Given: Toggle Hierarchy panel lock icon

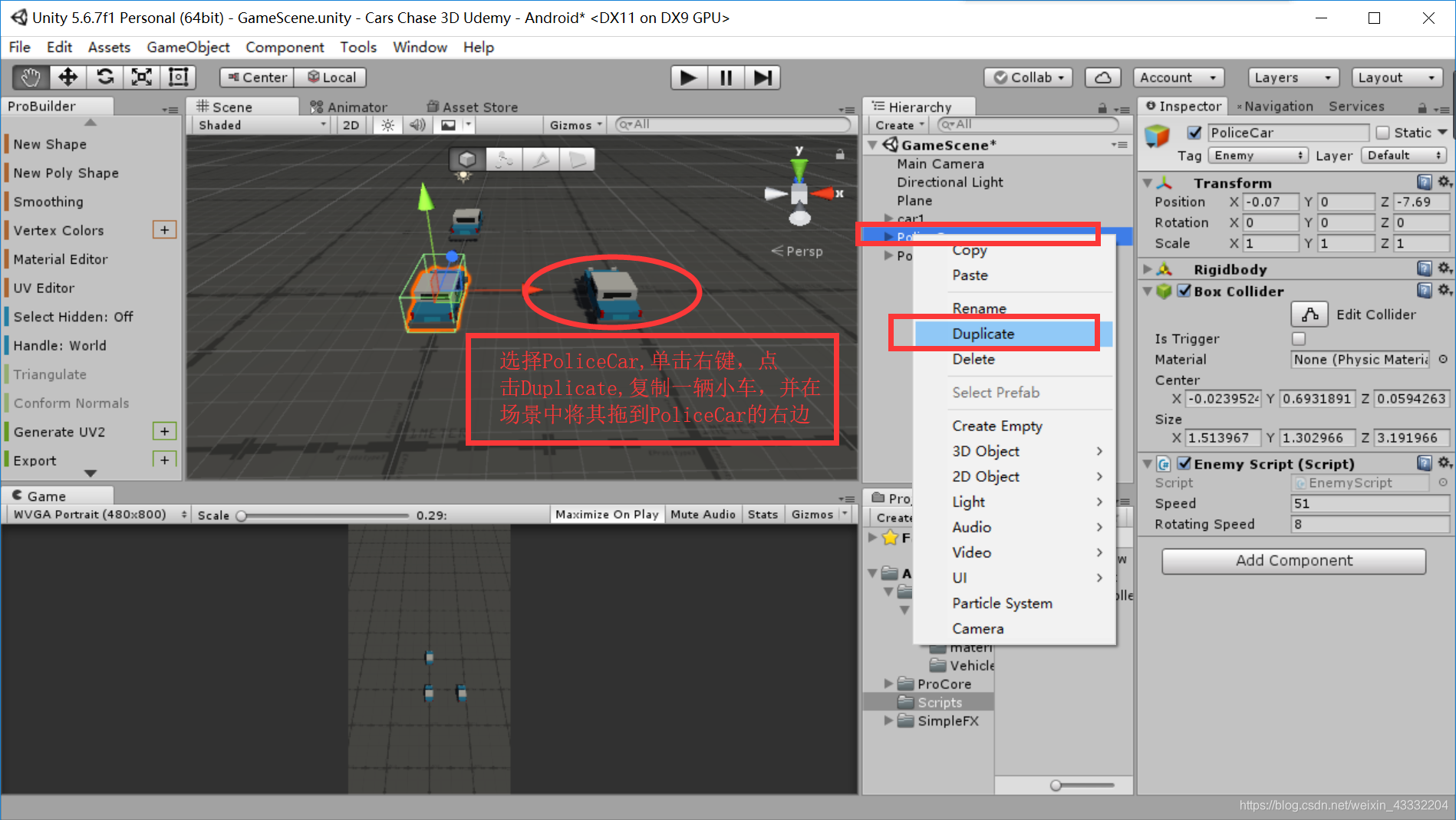Looking at the screenshot, I should pos(1102,108).
